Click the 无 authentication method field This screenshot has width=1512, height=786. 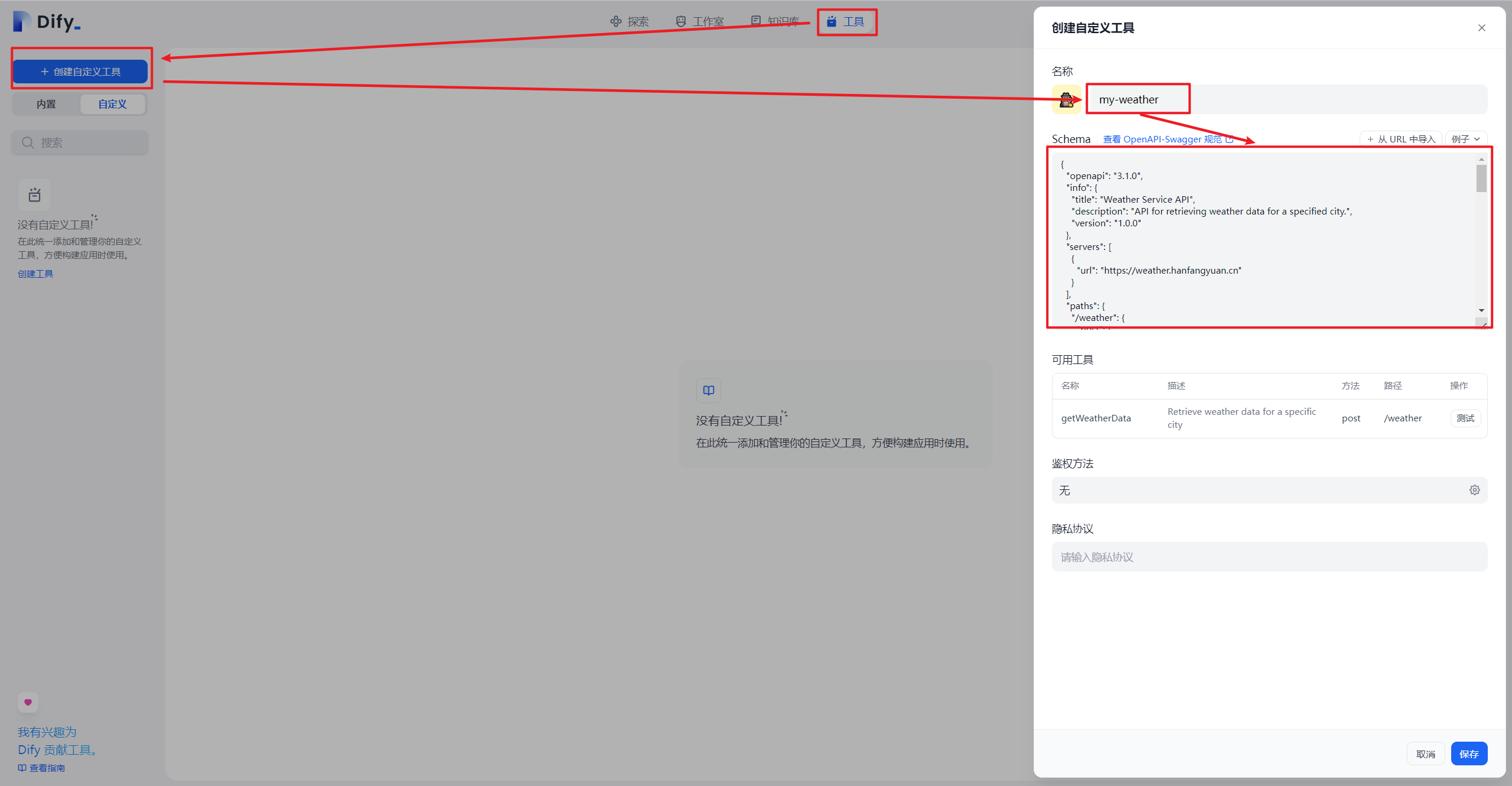click(x=1269, y=490)
